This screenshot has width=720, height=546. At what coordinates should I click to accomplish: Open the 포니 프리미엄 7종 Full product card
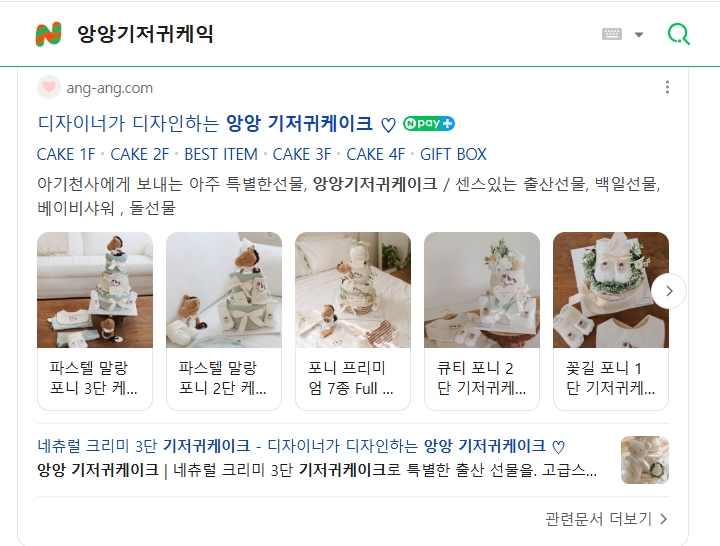tap(353, 321)
